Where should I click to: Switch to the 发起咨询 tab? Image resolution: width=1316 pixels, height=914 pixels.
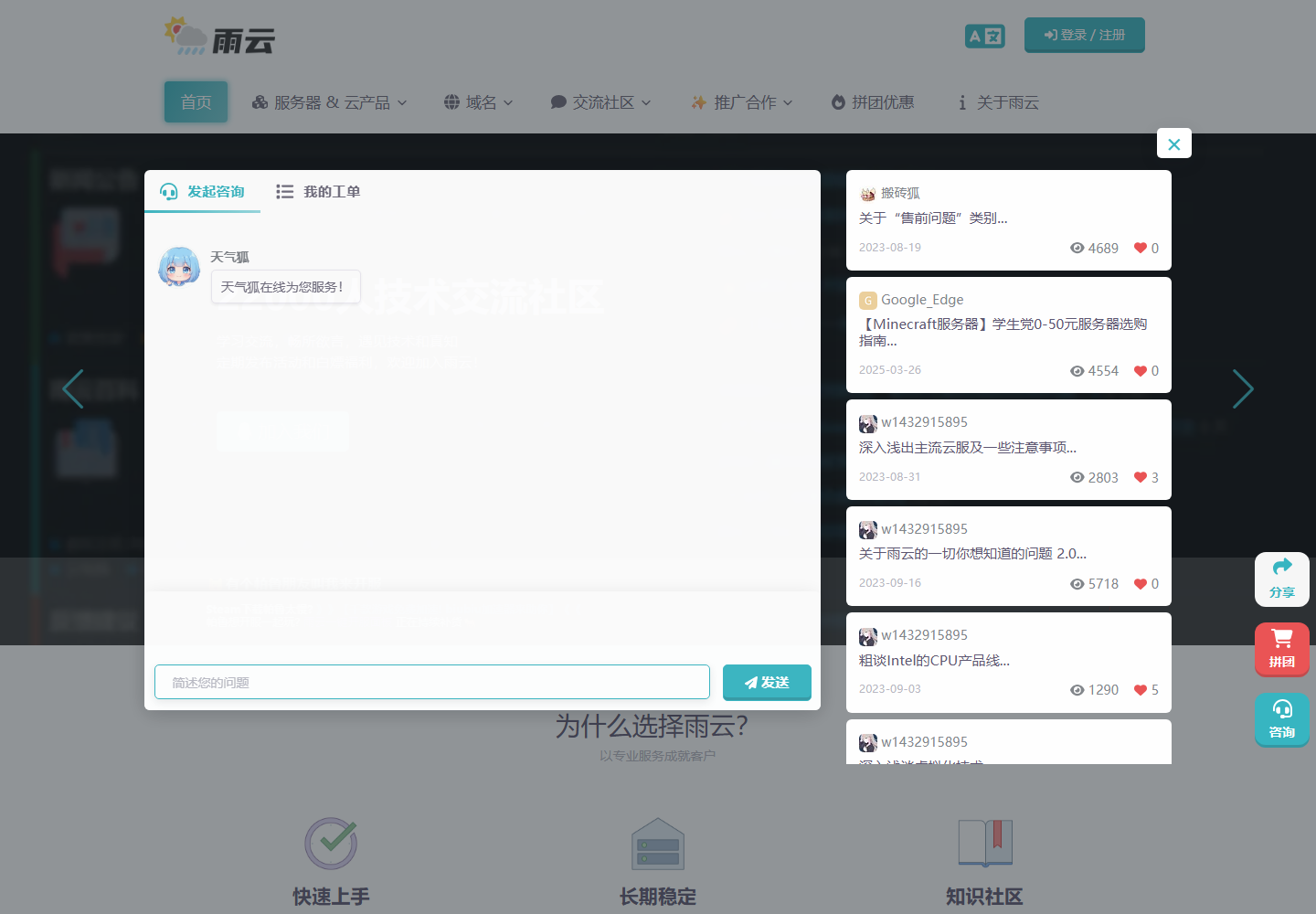click(202, 191)
